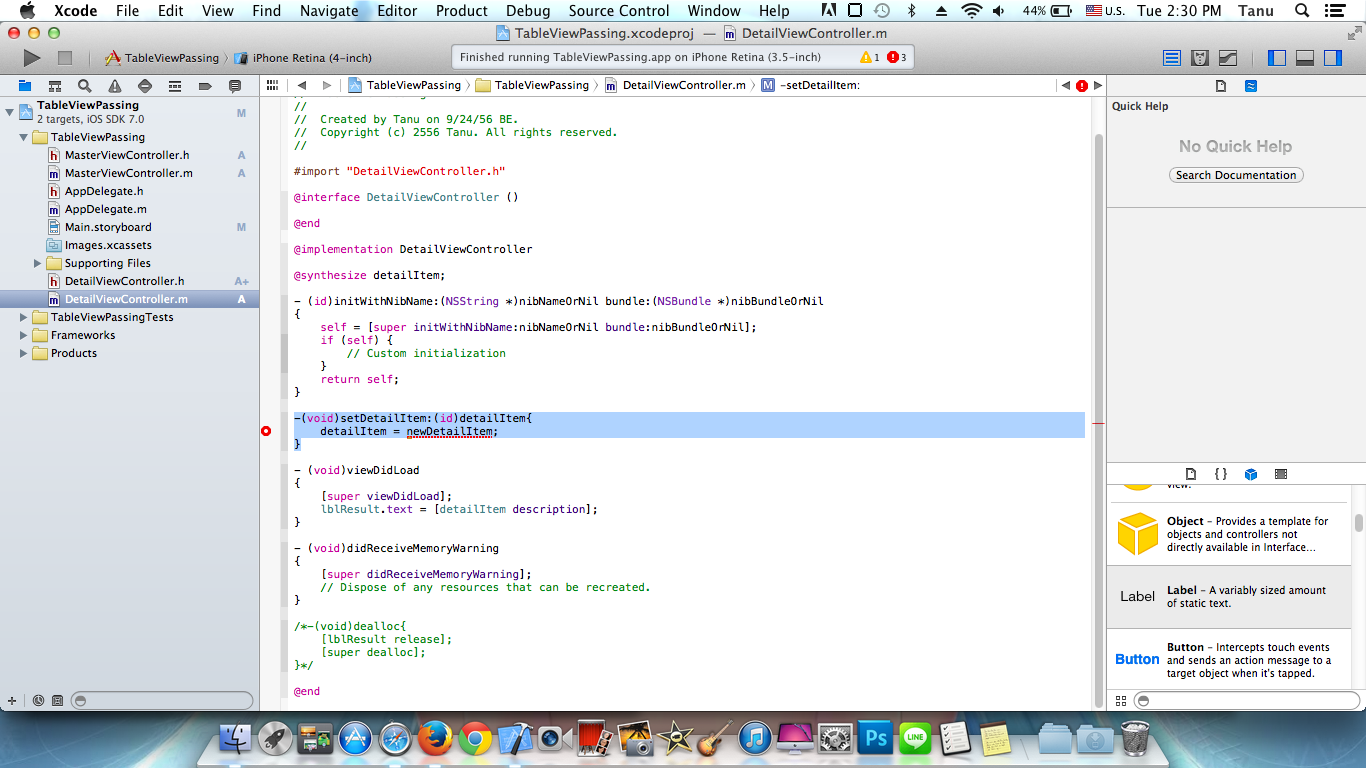The width and height of the screenshot is (1366, 768).
Task: Jump to next issue arrow
Action: click(x=1097, y=86)
